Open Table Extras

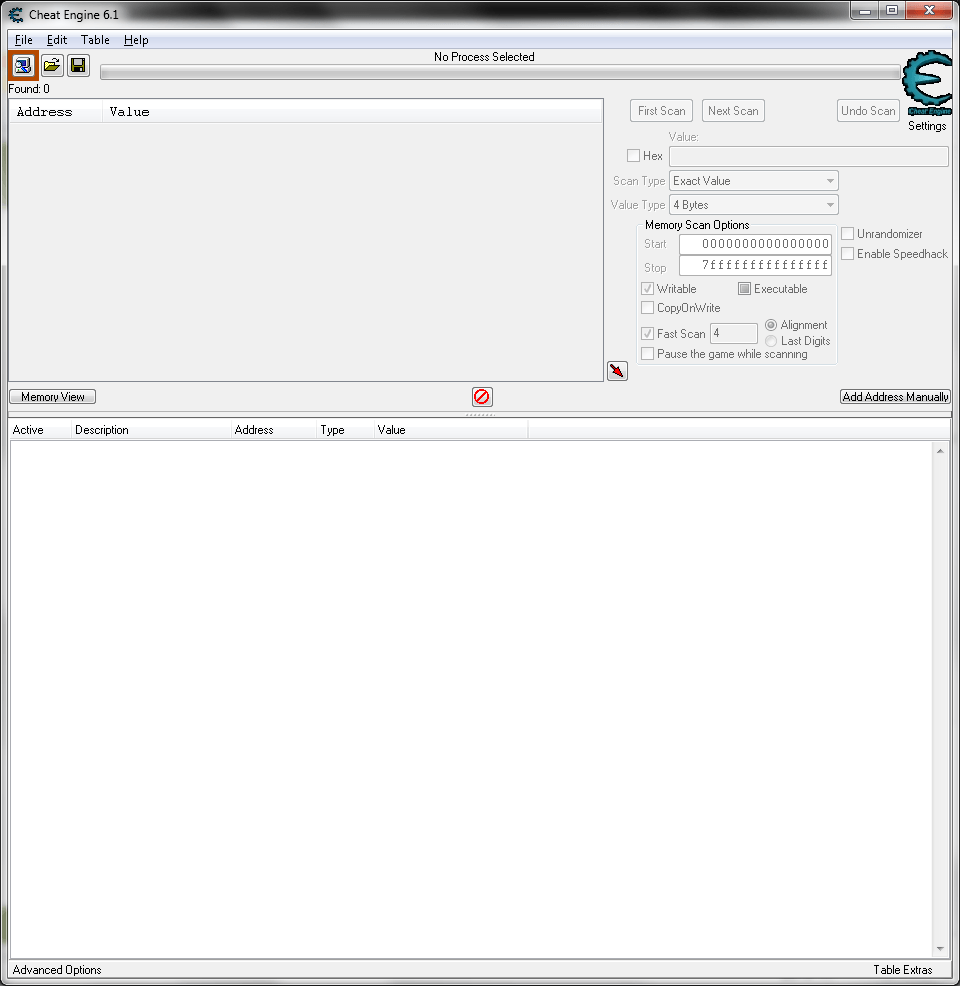(x=903, y=970)
